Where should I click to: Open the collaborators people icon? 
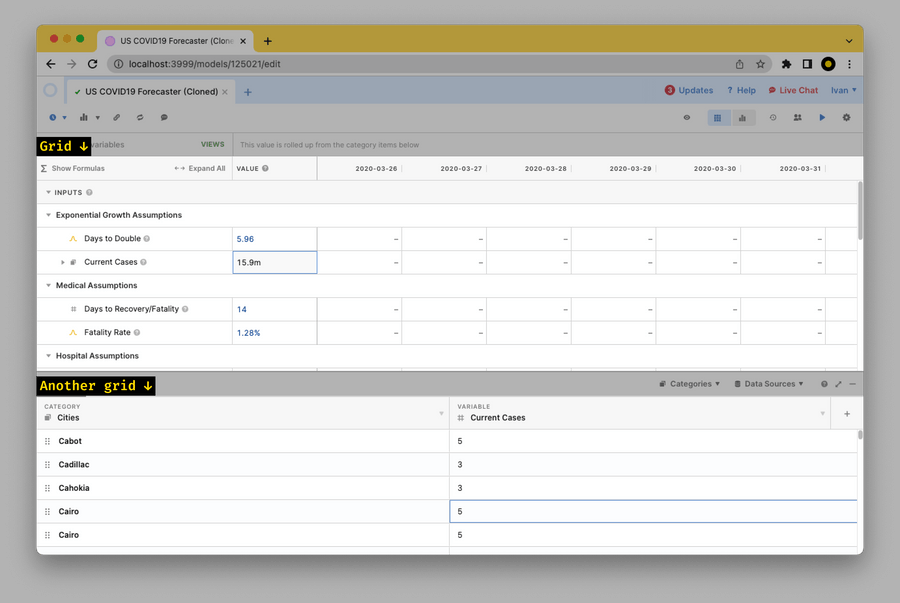coord(797,118)
